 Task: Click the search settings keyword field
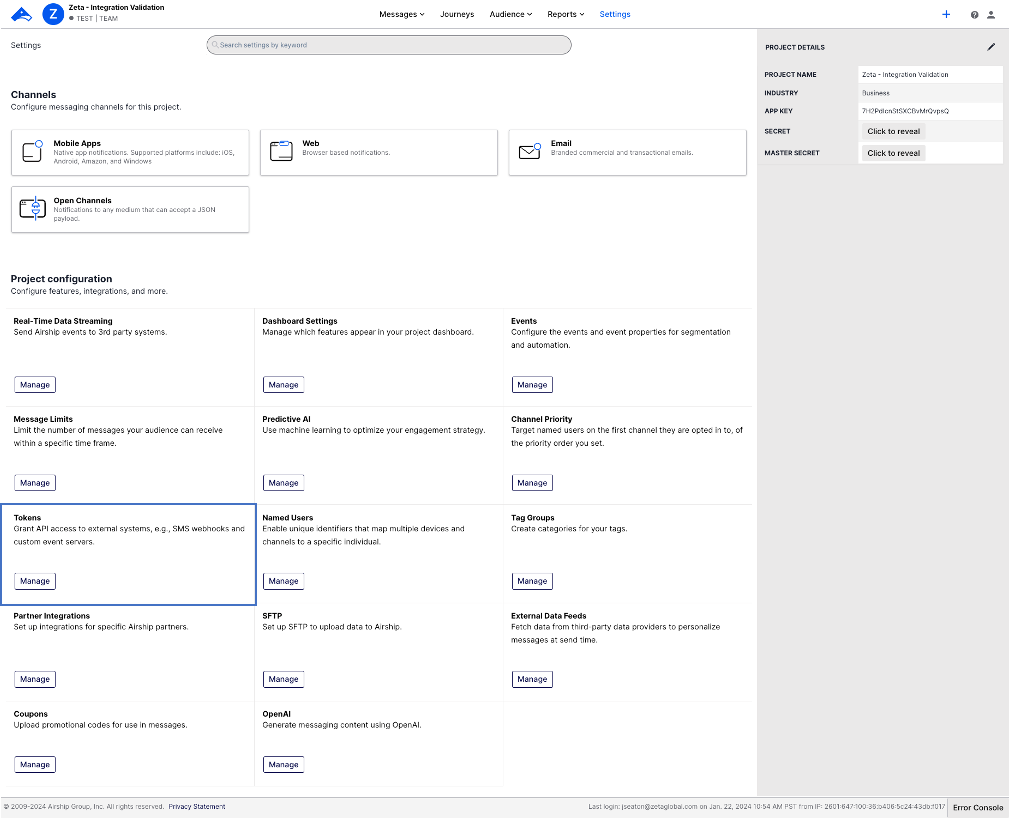389,45
